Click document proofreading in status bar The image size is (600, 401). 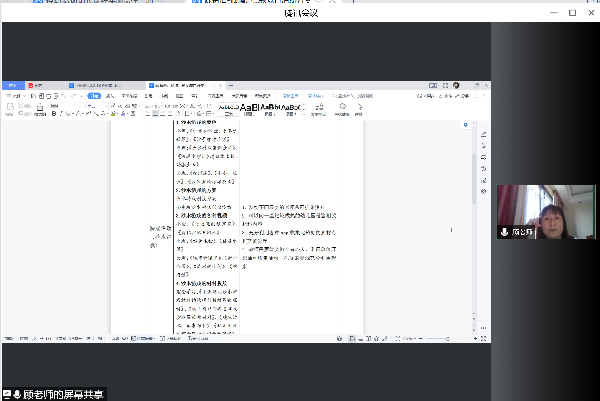(171, 339)
